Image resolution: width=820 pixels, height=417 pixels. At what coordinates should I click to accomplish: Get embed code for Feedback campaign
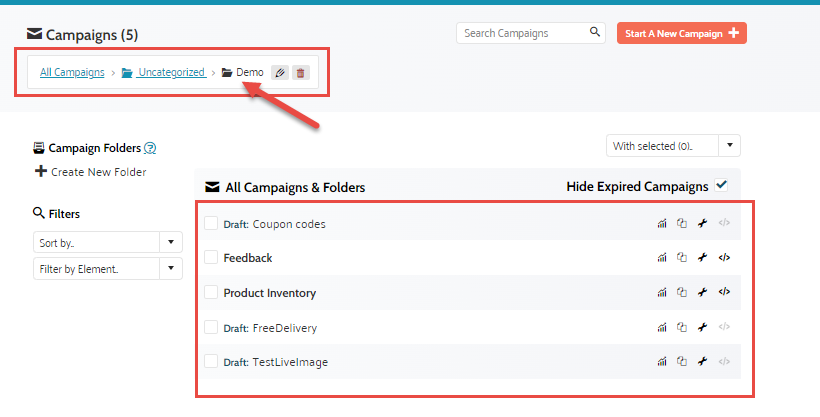coord(725,258)
